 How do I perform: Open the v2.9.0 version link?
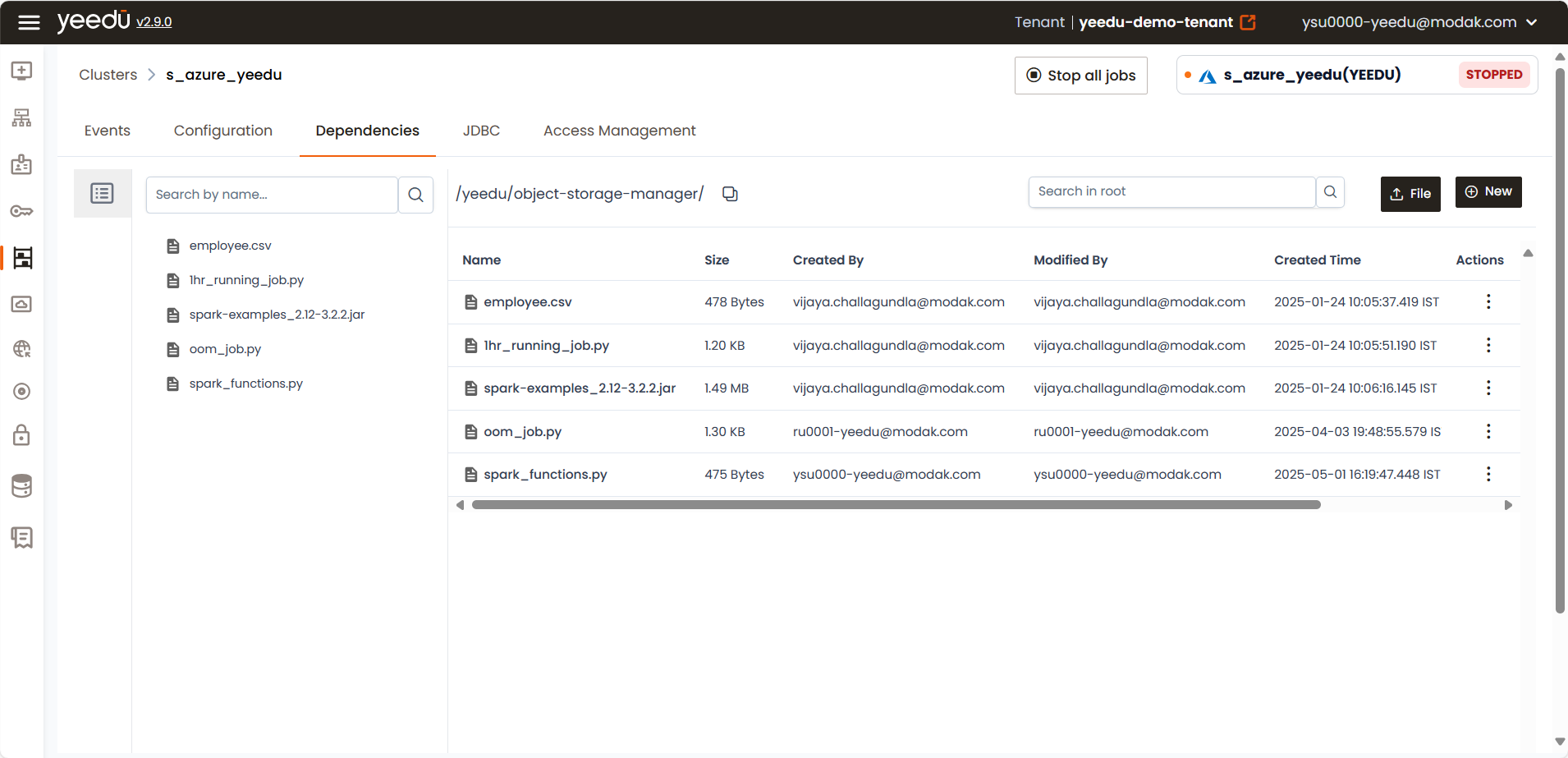click(x=154, y=22)
